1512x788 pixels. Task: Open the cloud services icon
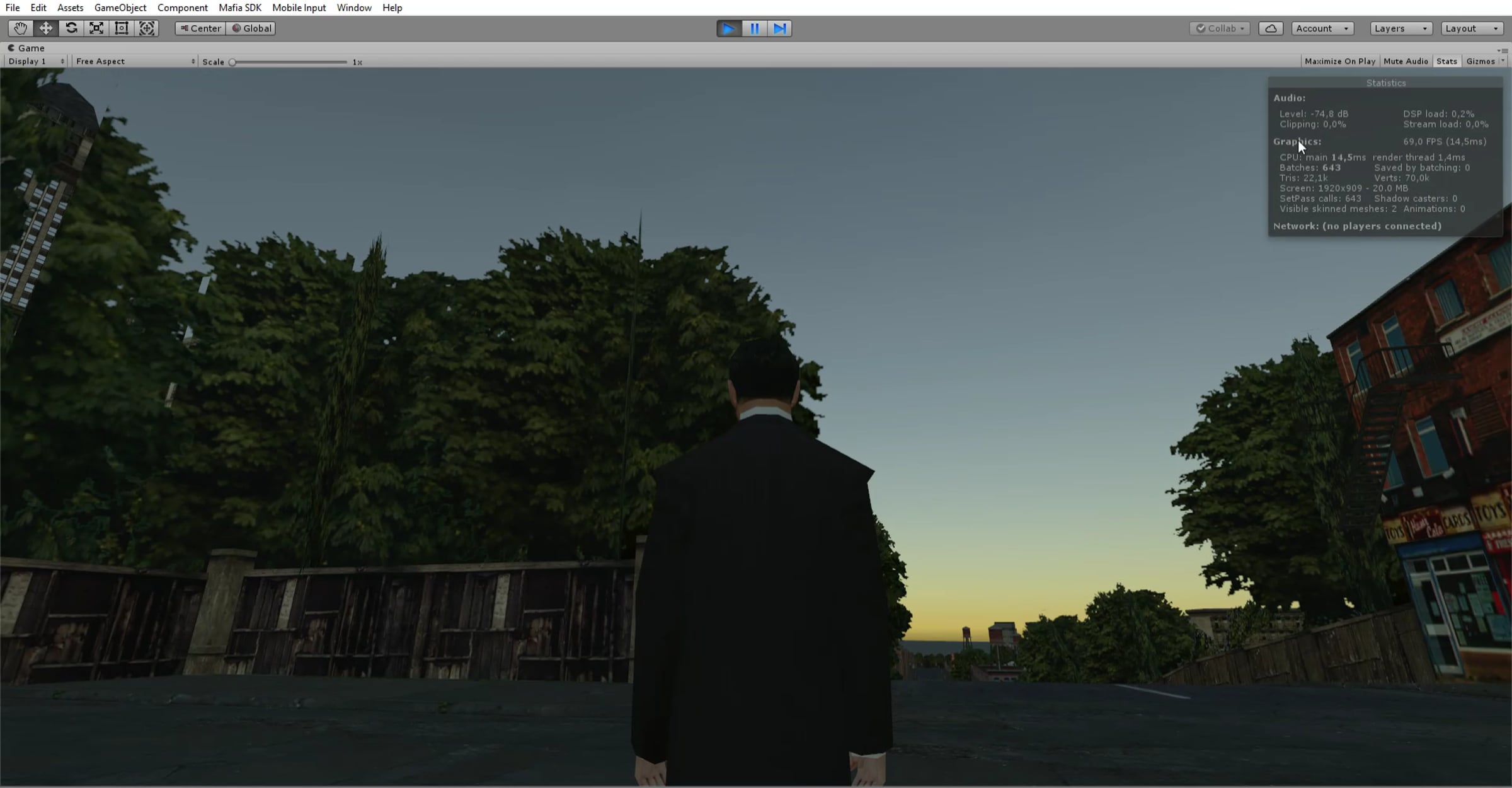[x=1271, y=28]
